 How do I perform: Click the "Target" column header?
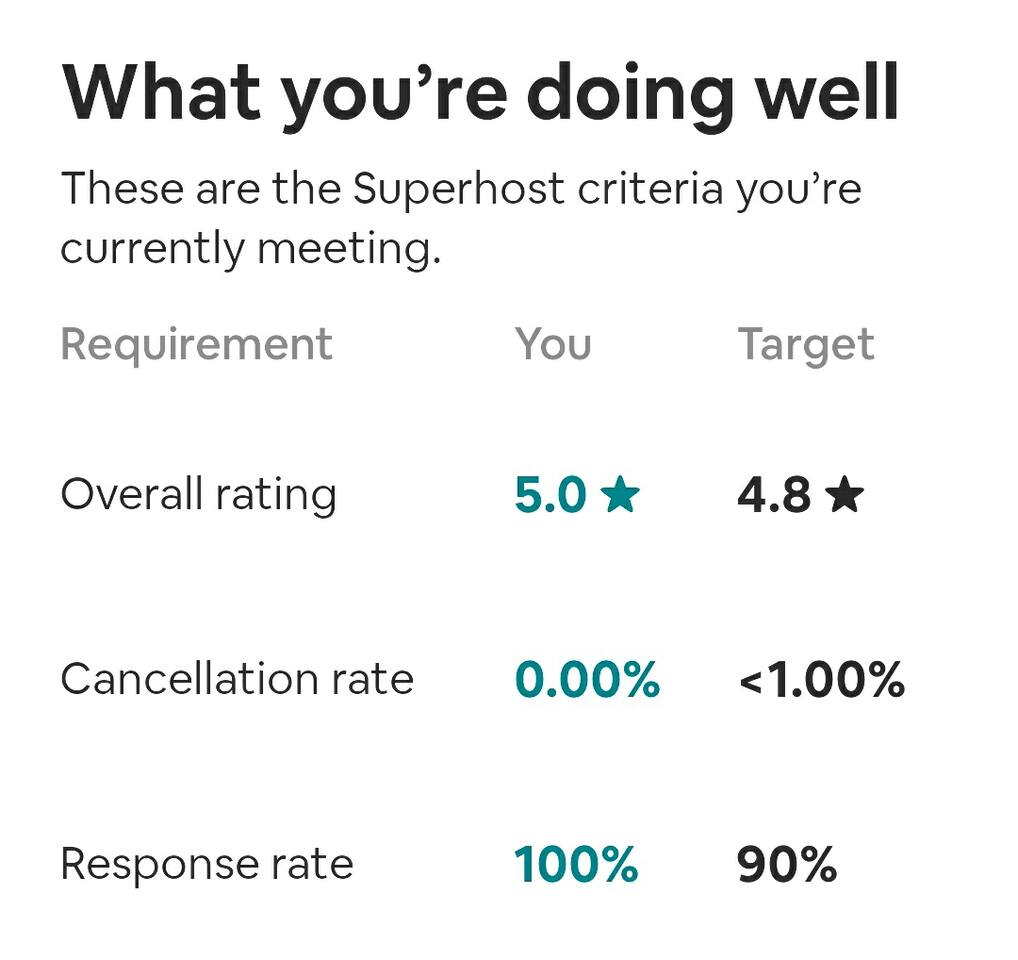click(x=806, y=344)
